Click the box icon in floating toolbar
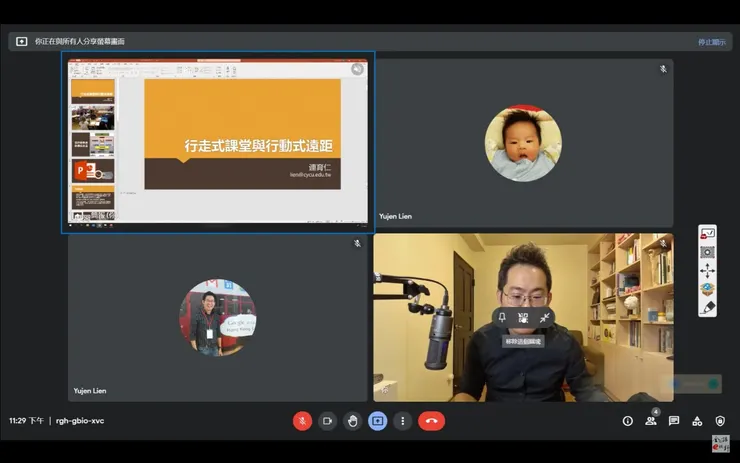Screen dimensions: 740x463 point(707,289)
